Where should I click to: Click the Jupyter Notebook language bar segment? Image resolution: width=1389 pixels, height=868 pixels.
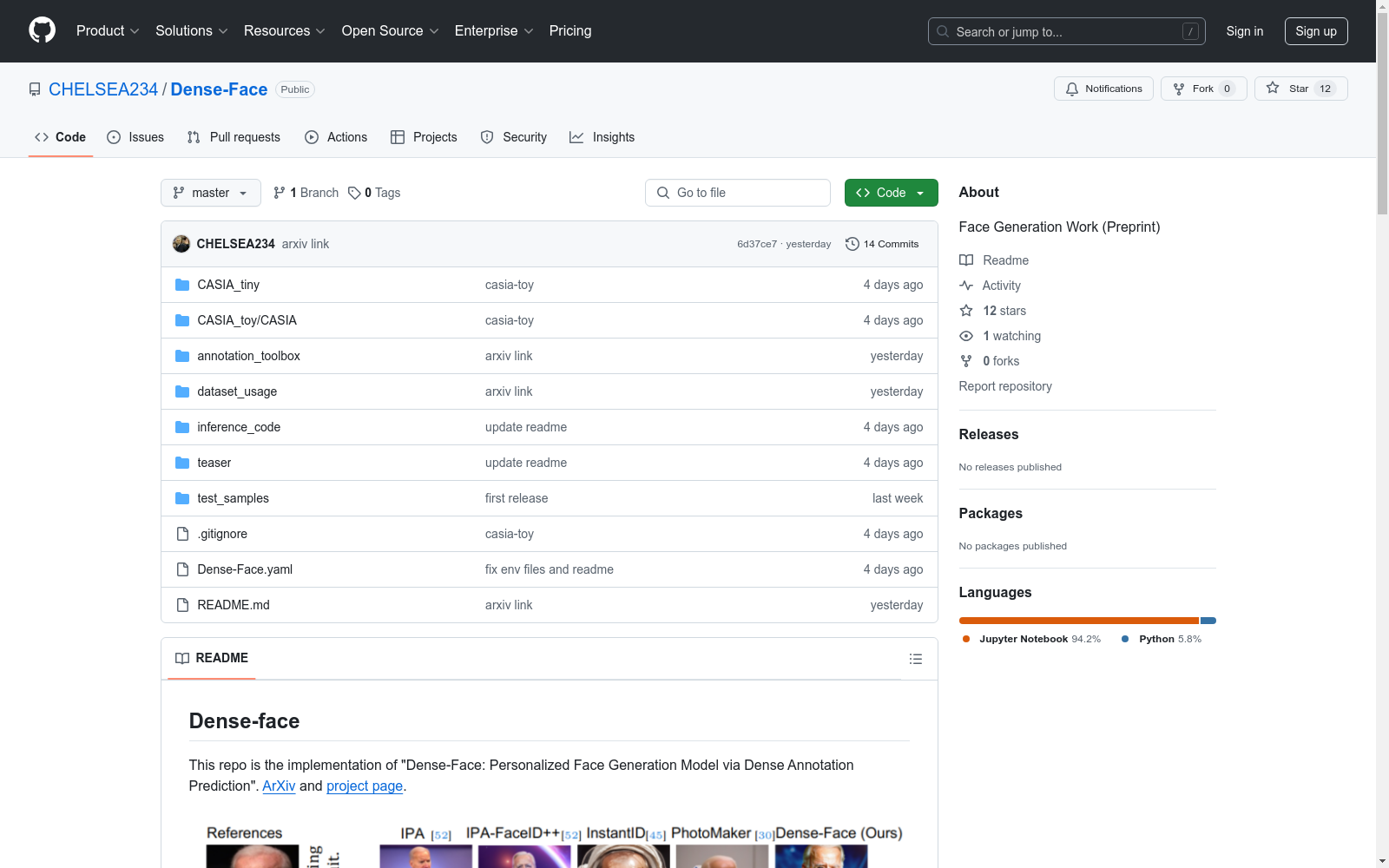point(1079,621)
